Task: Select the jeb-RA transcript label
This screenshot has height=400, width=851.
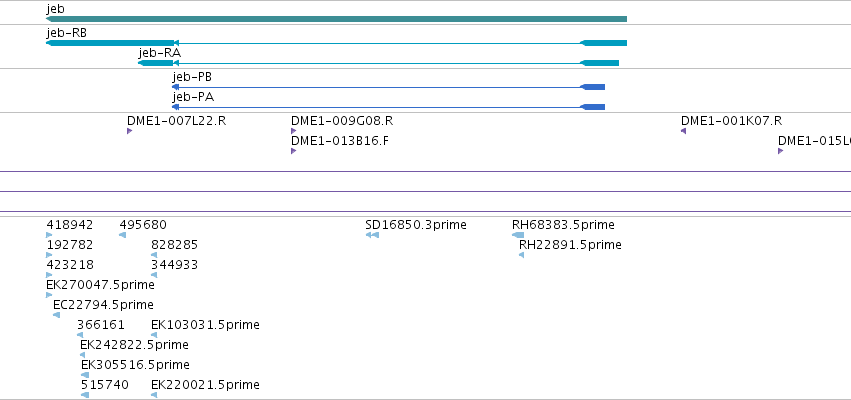Action: (x=160, y=53)
